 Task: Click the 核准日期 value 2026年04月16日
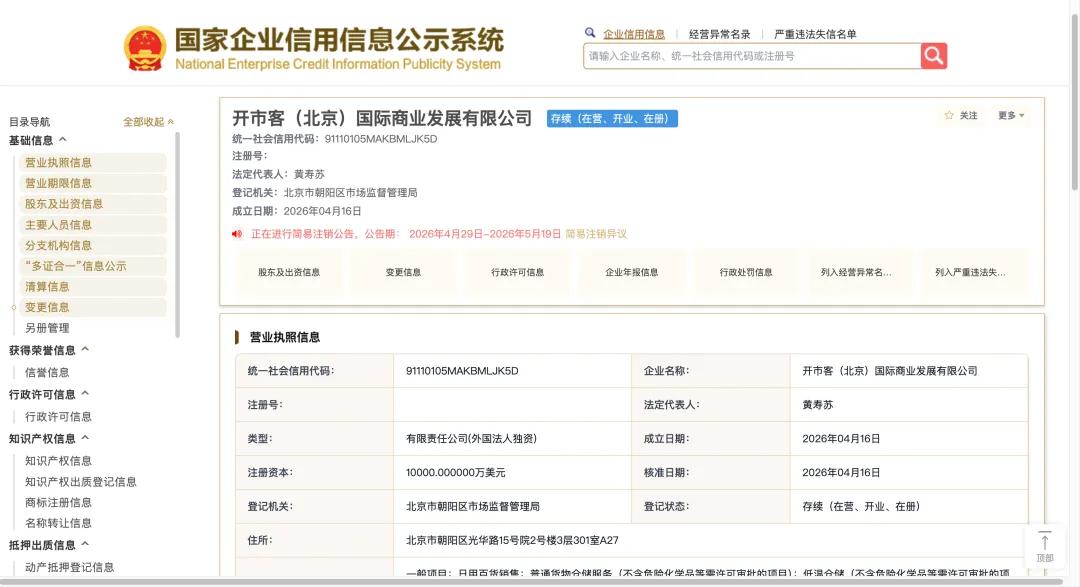[x=908, y=473]
